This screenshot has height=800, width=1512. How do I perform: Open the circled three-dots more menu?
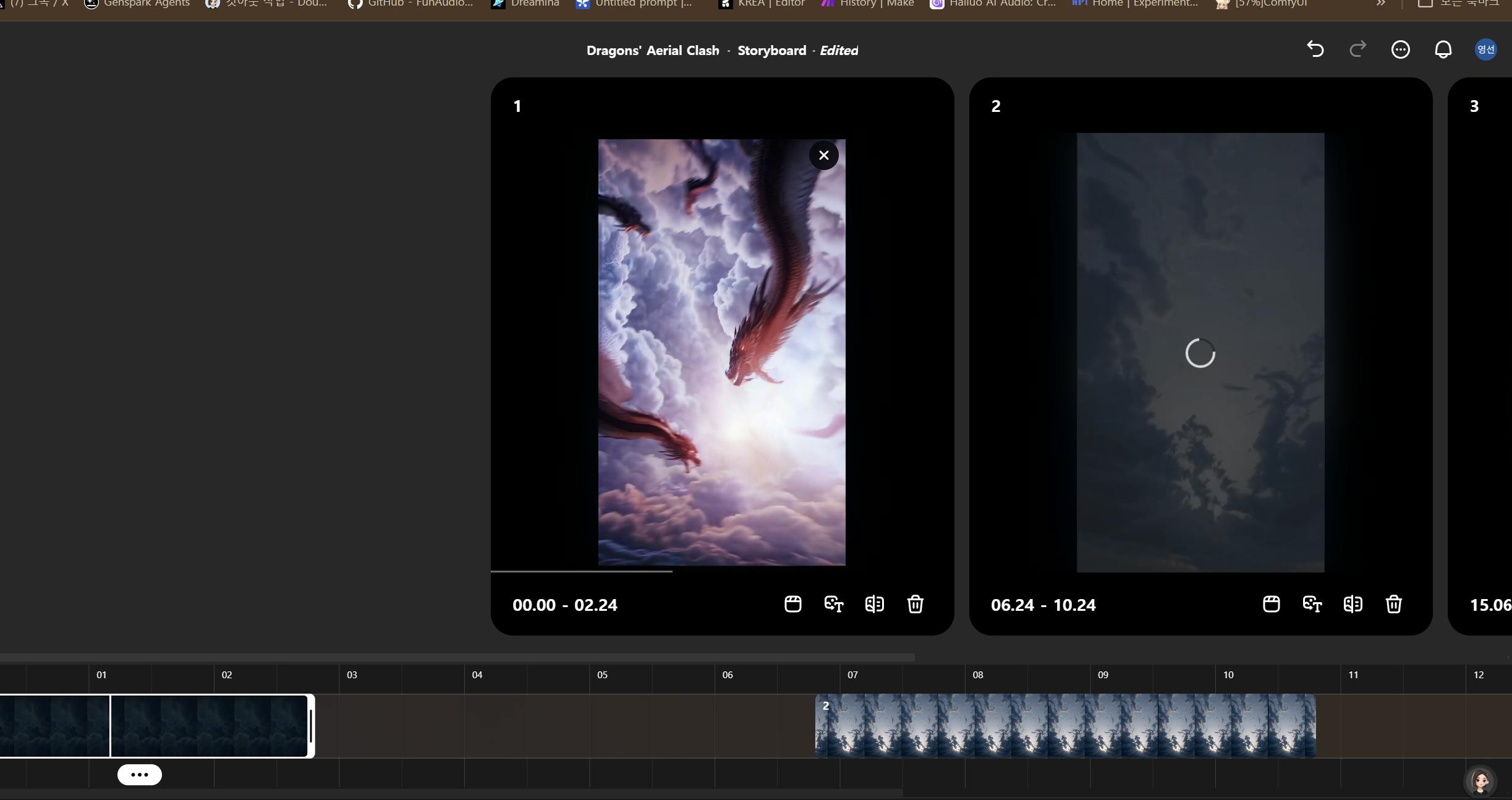click(1400, 49)
